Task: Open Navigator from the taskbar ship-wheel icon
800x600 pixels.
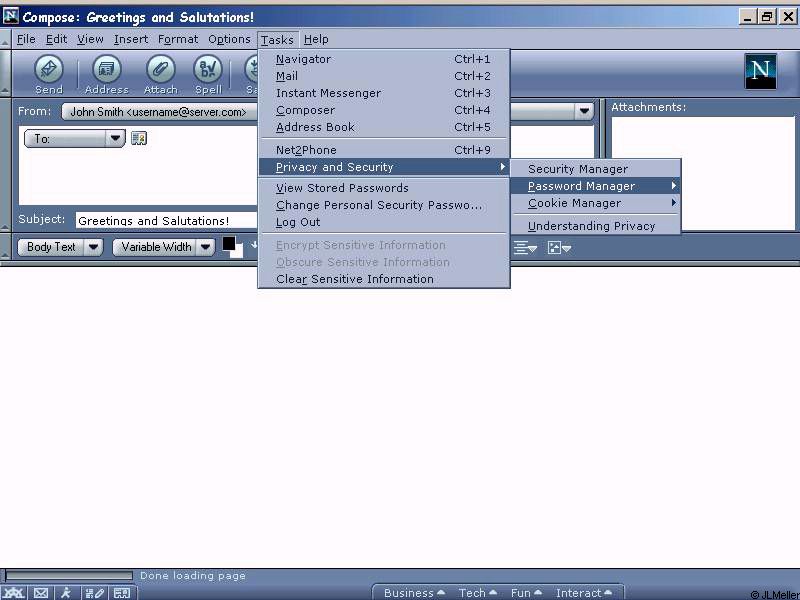Action: point(14,593)
